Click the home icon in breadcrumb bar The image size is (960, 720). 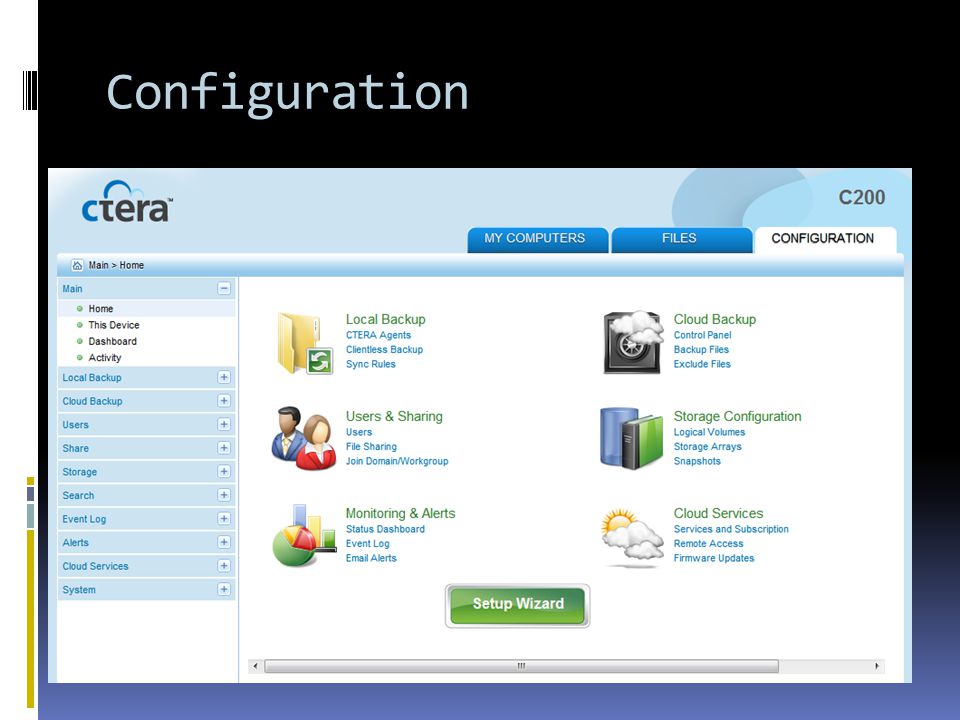(77, 265)
